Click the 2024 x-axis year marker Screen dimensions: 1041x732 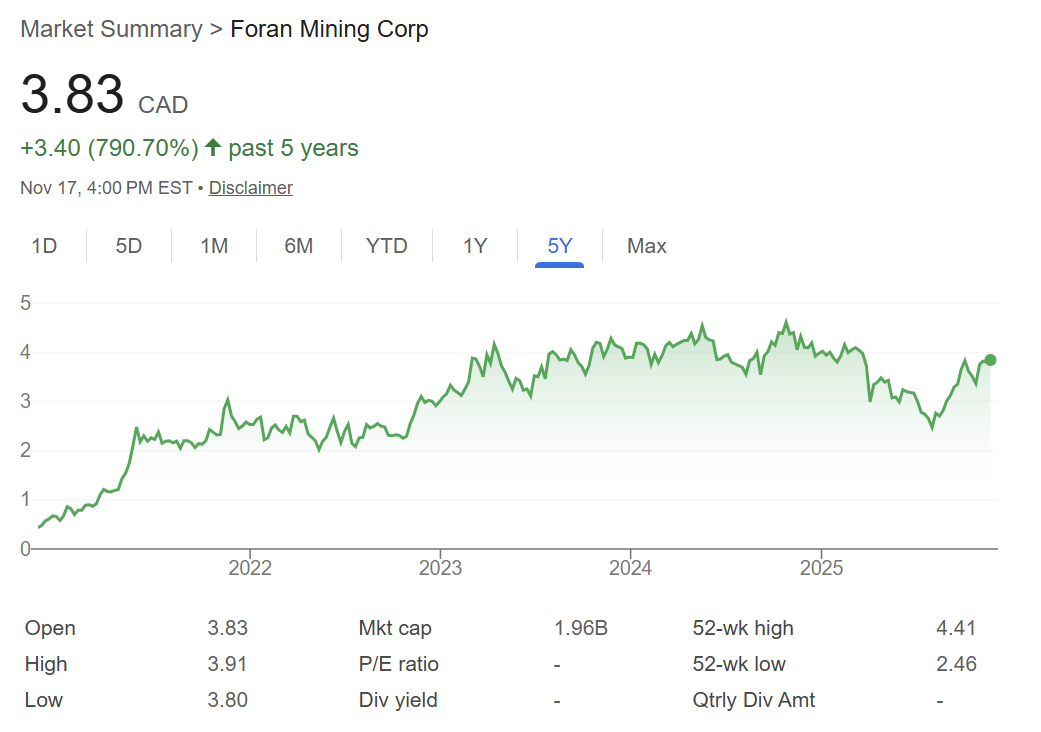click(630, 568)
